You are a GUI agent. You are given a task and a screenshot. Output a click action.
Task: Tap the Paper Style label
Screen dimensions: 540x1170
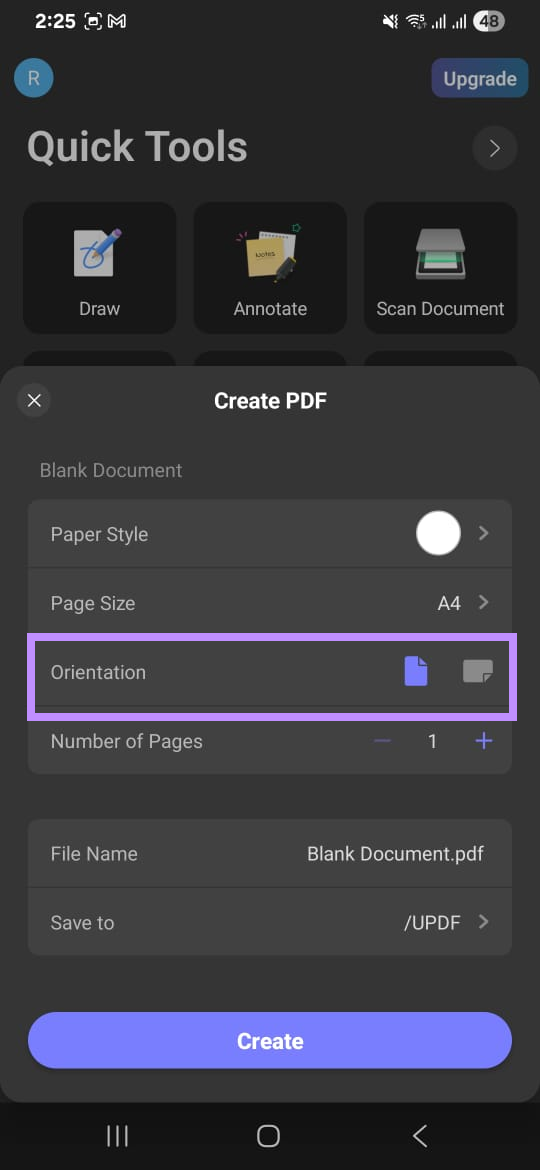click(x=99, y=534)
